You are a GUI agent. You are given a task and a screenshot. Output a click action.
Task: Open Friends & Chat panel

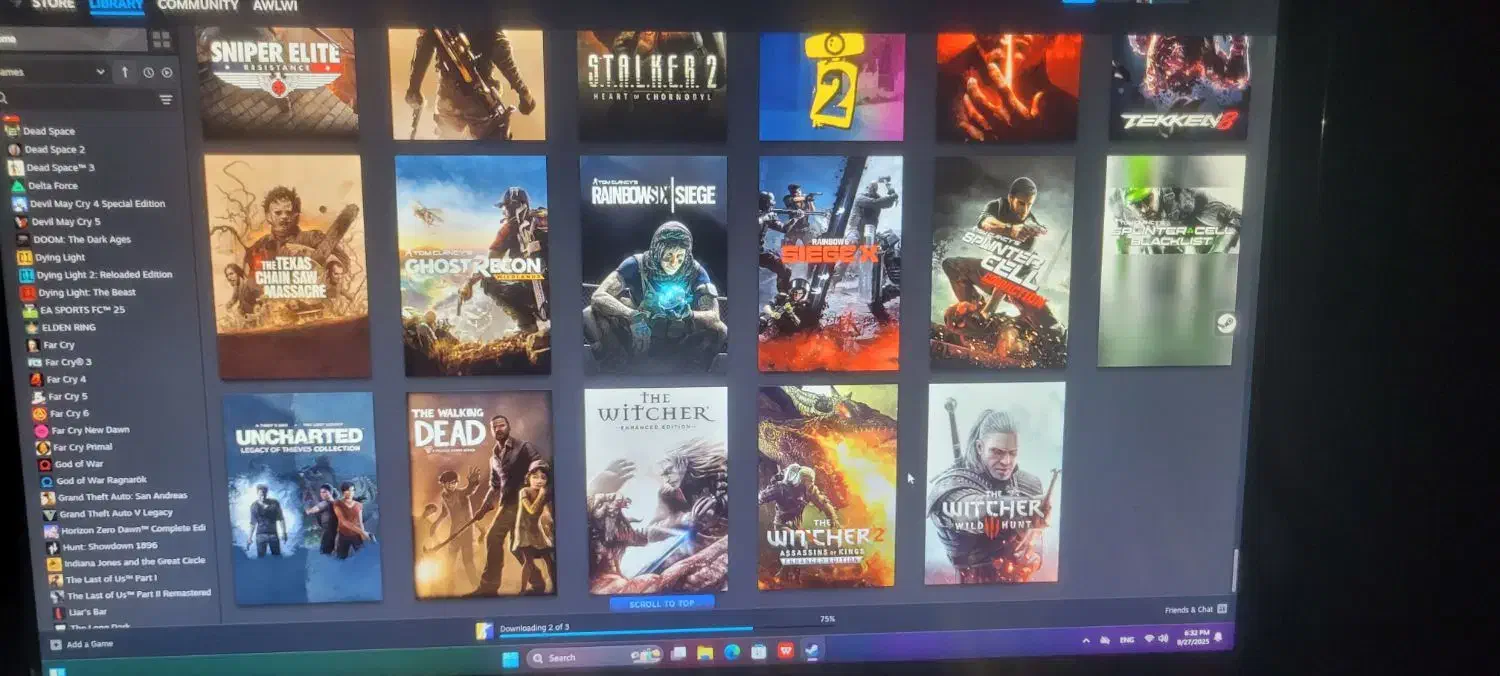1195,609
